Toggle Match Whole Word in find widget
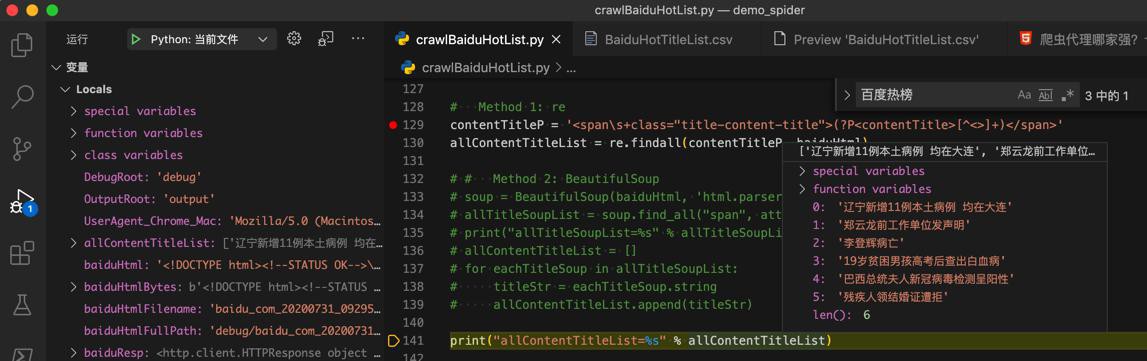The image size is (1147, 361). tap(1045, 95)
